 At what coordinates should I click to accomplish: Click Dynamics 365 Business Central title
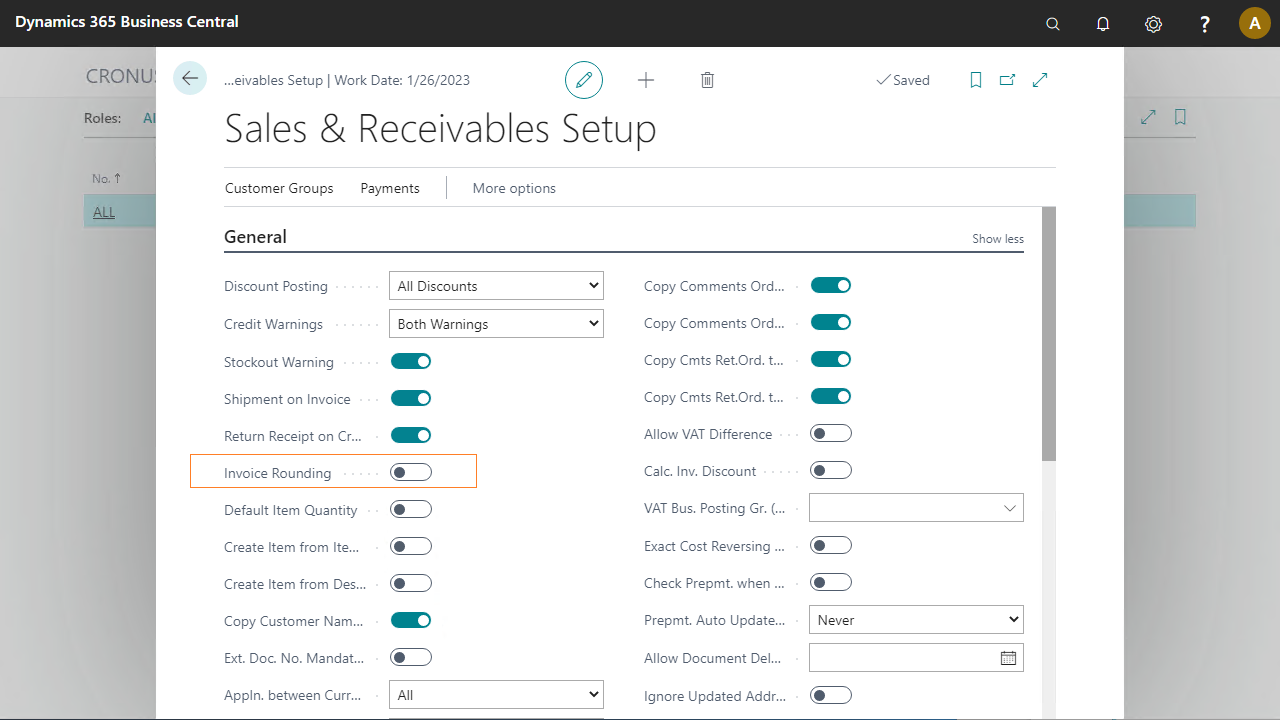(x=127, y=21)
